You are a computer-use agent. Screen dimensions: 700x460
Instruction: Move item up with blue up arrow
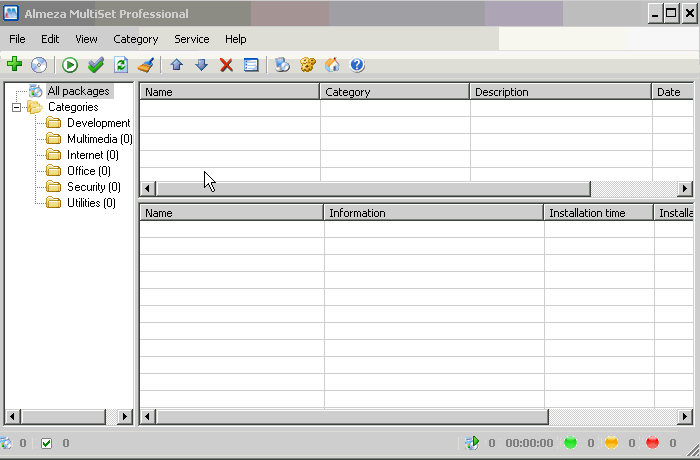tap(177, 65)
